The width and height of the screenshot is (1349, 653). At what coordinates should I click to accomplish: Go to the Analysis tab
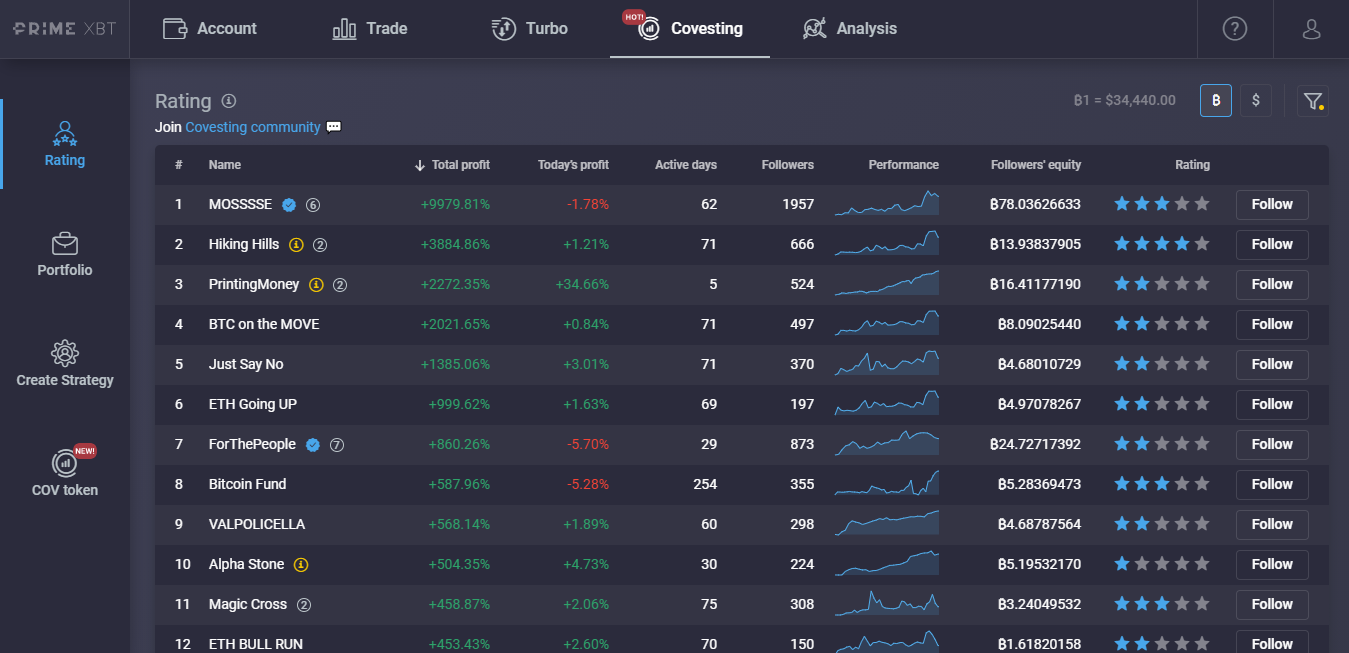click(850, 29)
